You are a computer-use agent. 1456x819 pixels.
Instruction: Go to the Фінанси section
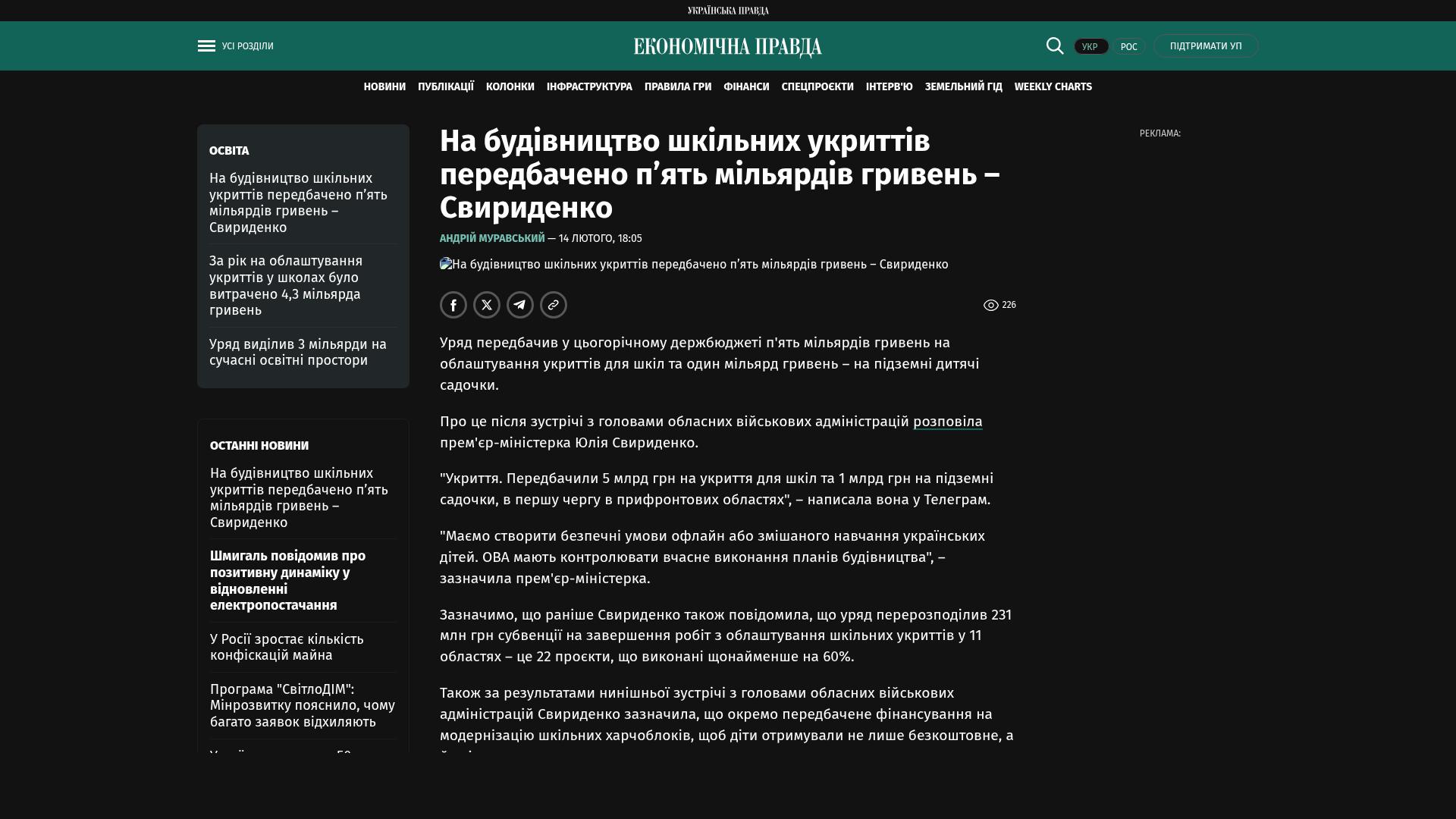[x=746, y=87]
